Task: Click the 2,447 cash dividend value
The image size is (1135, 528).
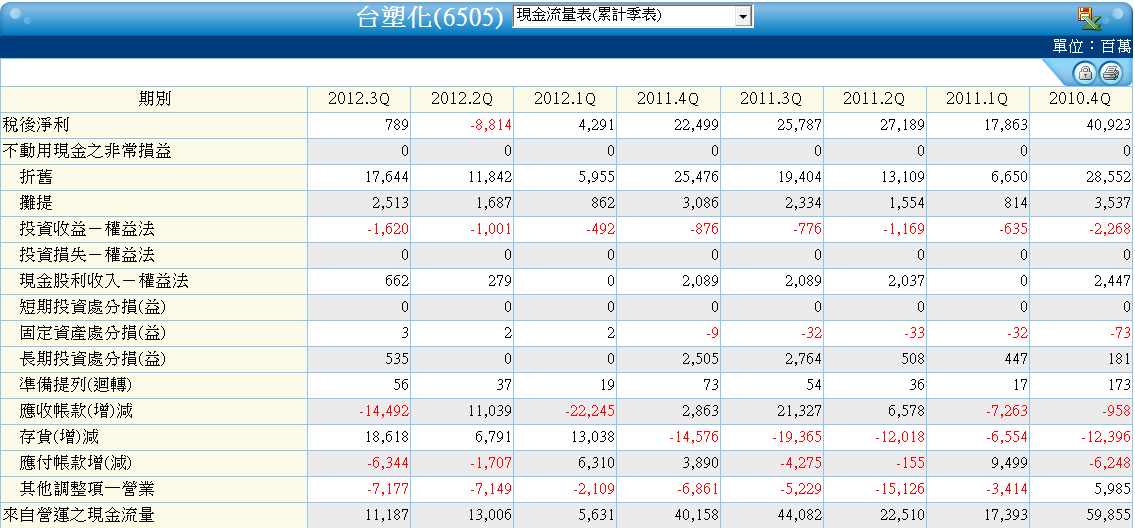Action: click(x=1113, y=282)
